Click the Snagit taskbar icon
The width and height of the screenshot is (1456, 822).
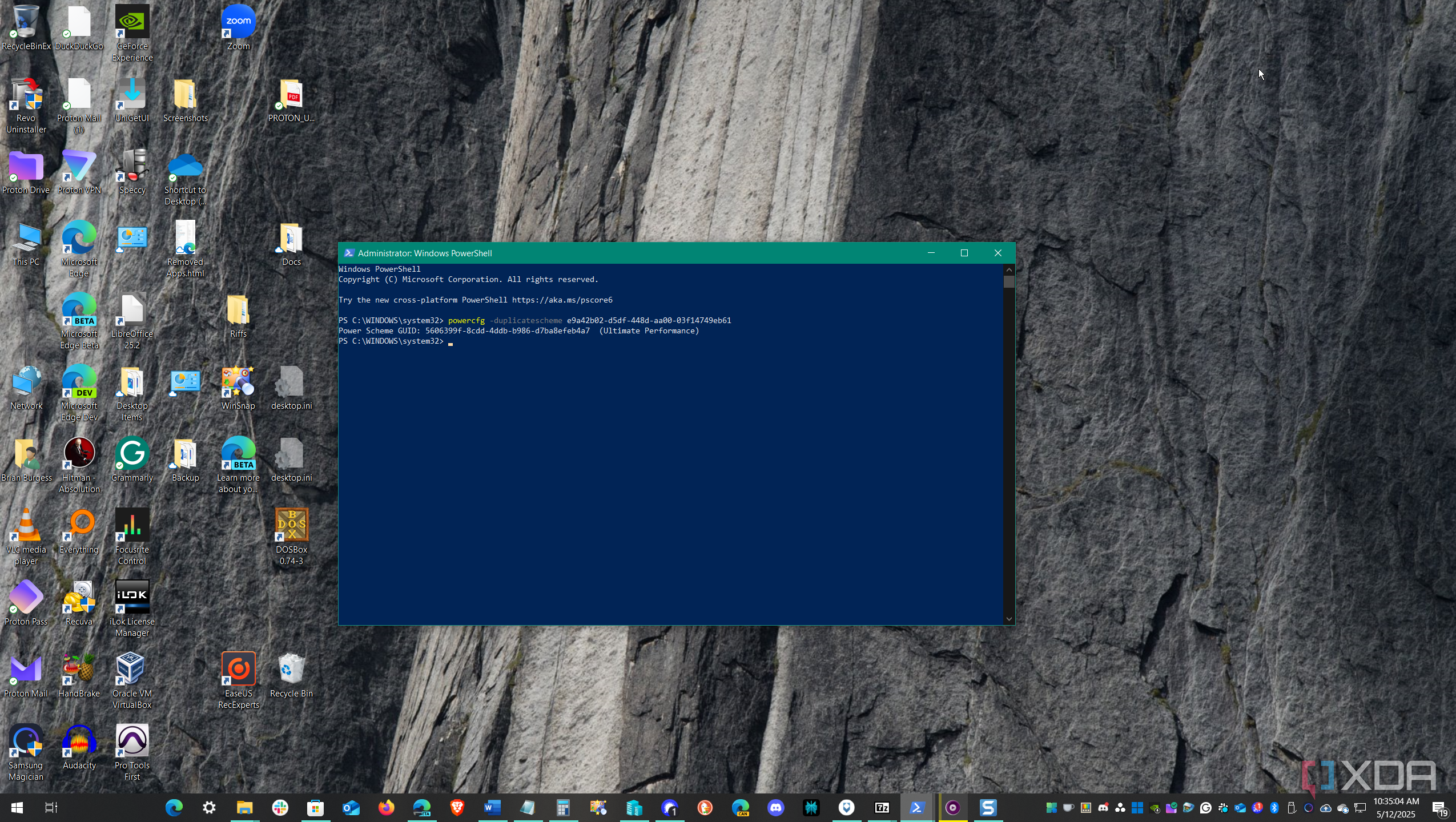click(x=988, y=807)
